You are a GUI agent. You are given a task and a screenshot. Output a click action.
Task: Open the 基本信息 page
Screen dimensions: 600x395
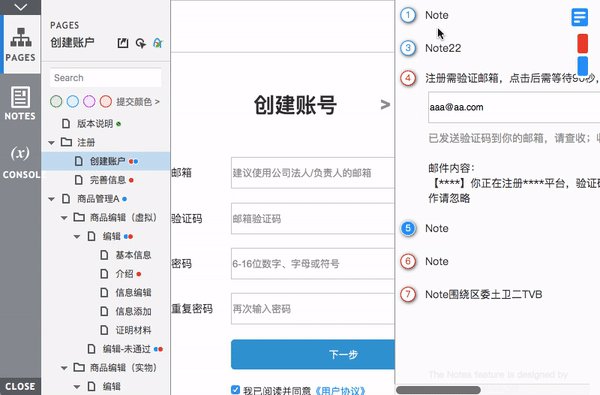click(133, 255)
